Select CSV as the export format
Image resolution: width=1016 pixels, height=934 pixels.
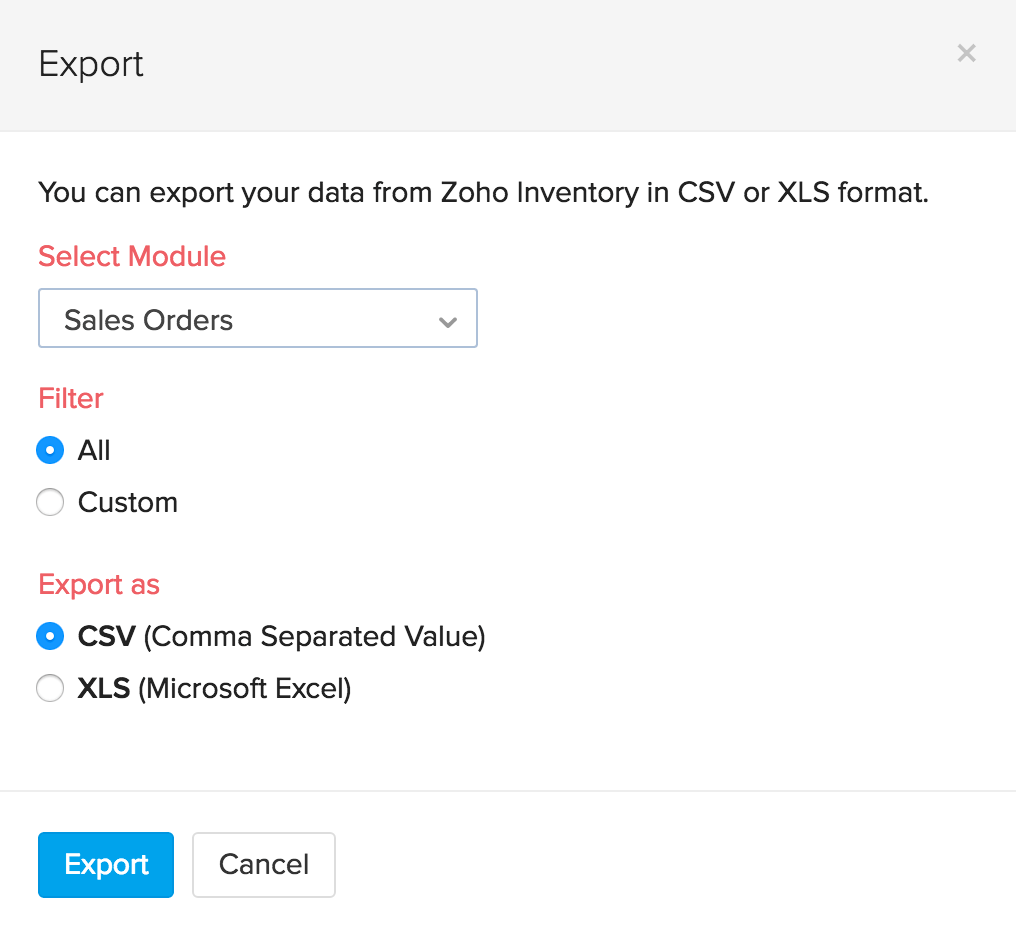click(50, 636)
